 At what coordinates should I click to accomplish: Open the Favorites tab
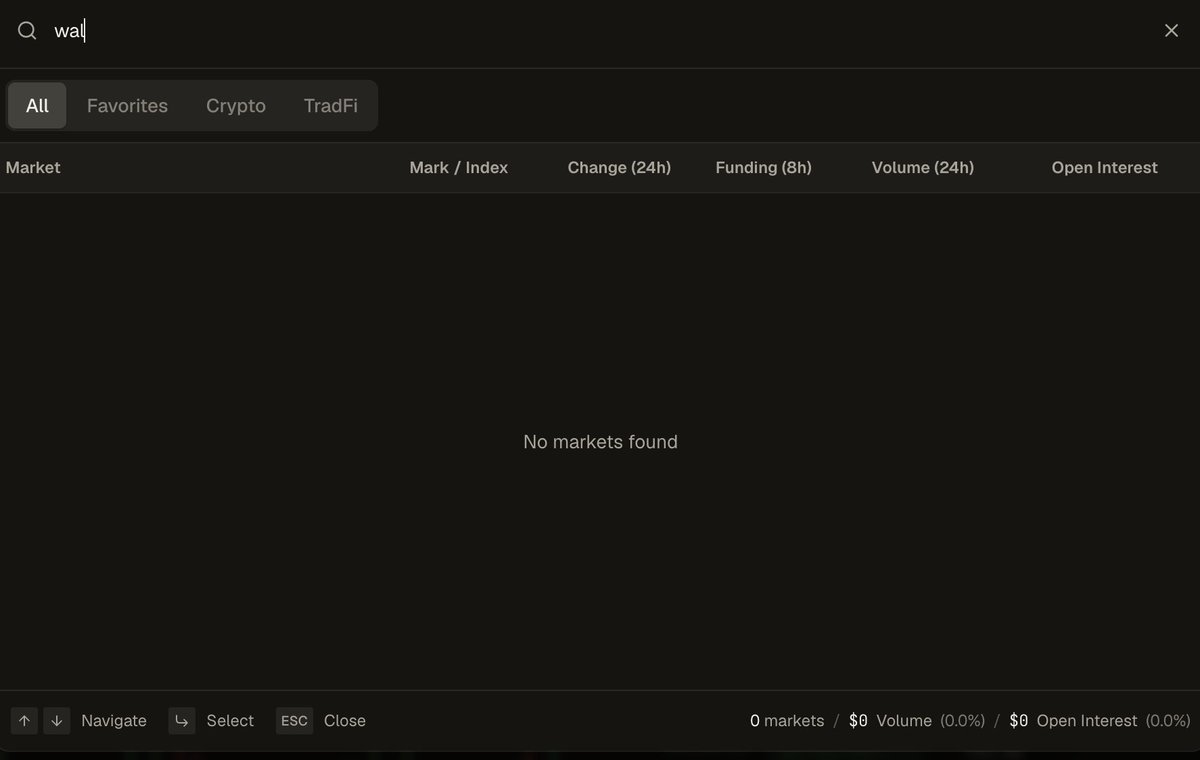[x=127, y=106]
